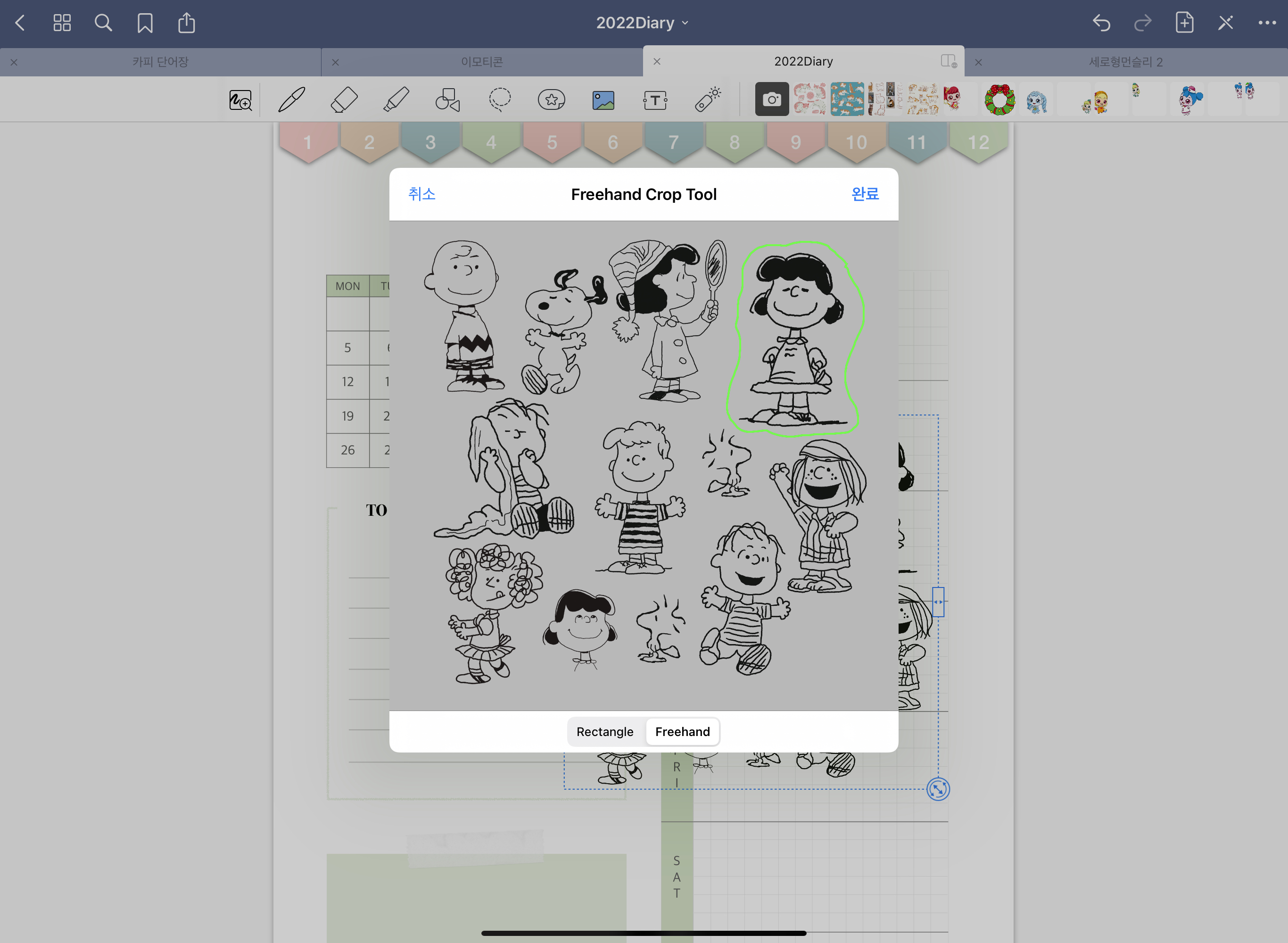Open the more options ellipsis menu
The height and width of the screenshot is (943, 1288).
pos(1267,23)
